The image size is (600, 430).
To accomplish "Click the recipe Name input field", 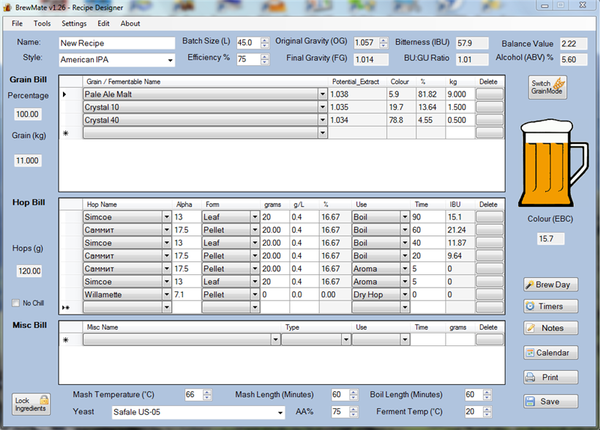I will pos(116,43).
